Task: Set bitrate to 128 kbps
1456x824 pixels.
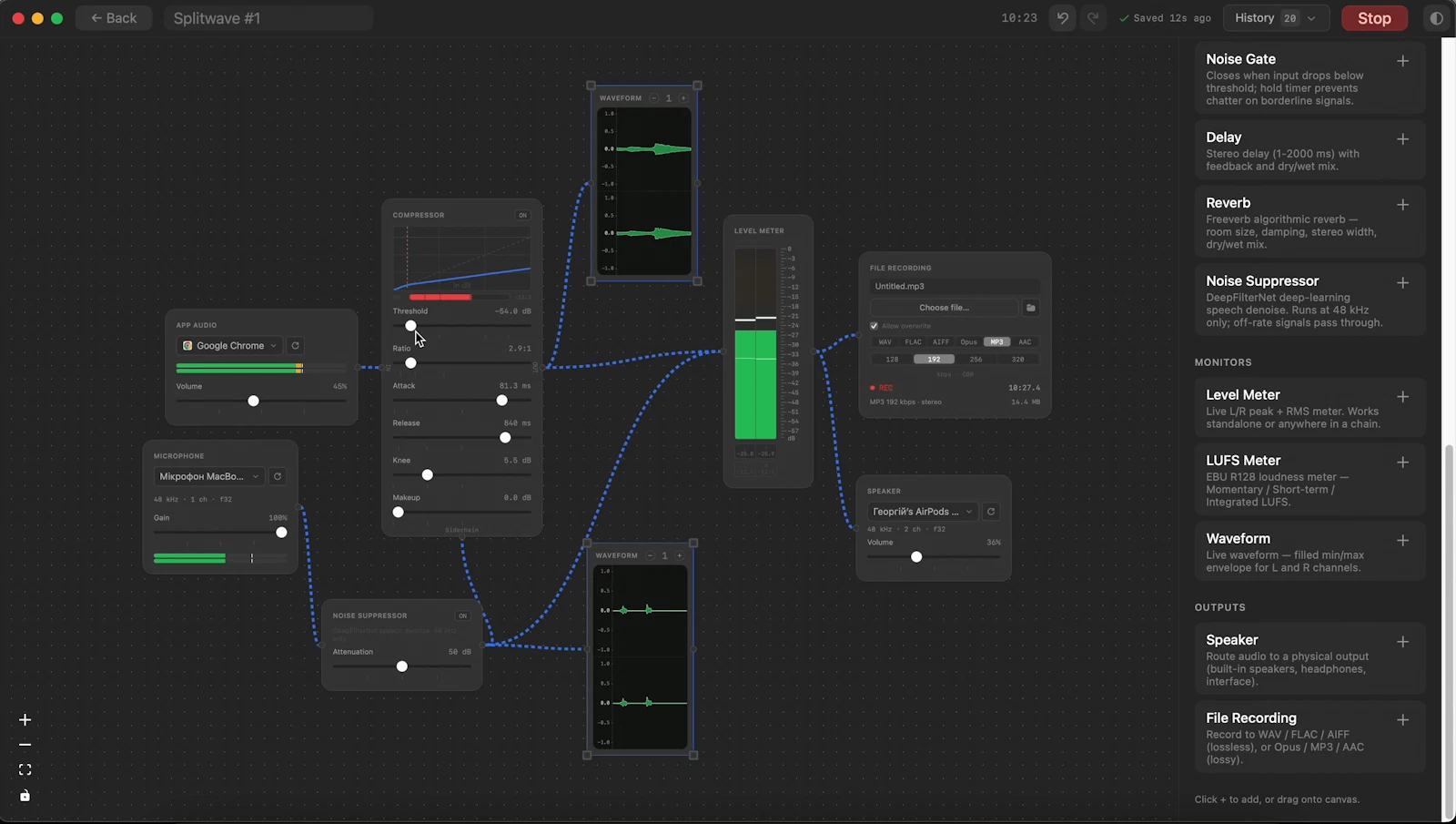Action: coord(892,360)
